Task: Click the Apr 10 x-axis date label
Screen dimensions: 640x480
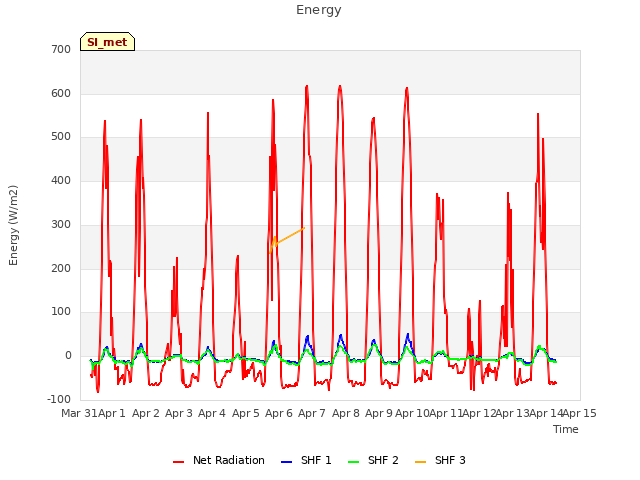Action: tap(412, 413)
